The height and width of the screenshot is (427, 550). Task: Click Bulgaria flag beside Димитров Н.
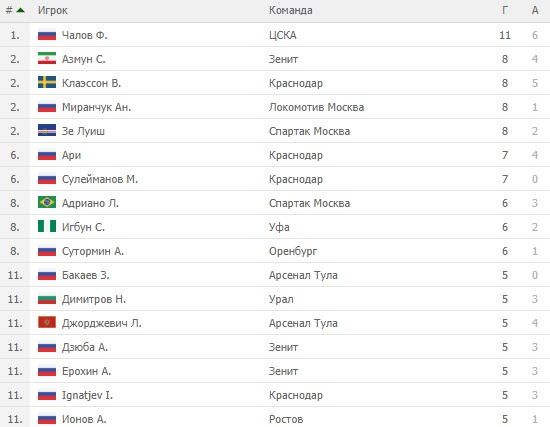pyautogui.click(x=47, y=299)
